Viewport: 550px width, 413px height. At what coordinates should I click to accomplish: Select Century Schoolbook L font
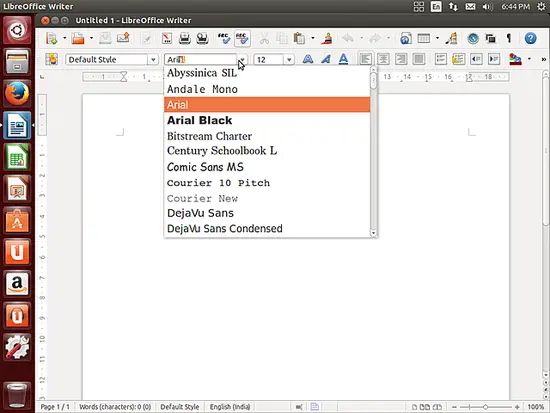pos(267,151)
